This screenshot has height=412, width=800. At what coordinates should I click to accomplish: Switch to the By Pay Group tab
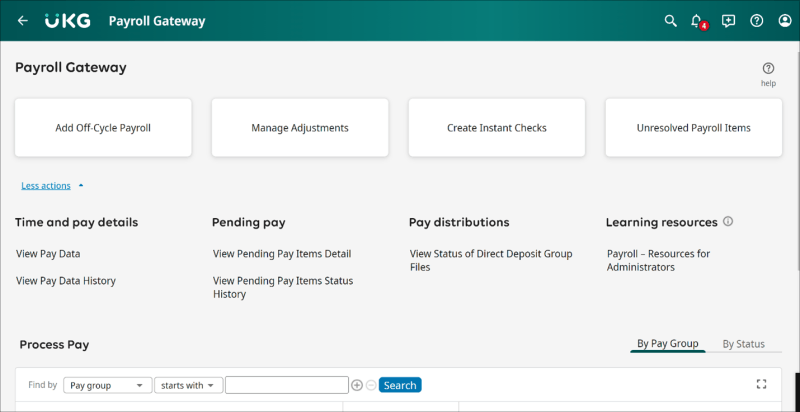[x=668, y=344]
